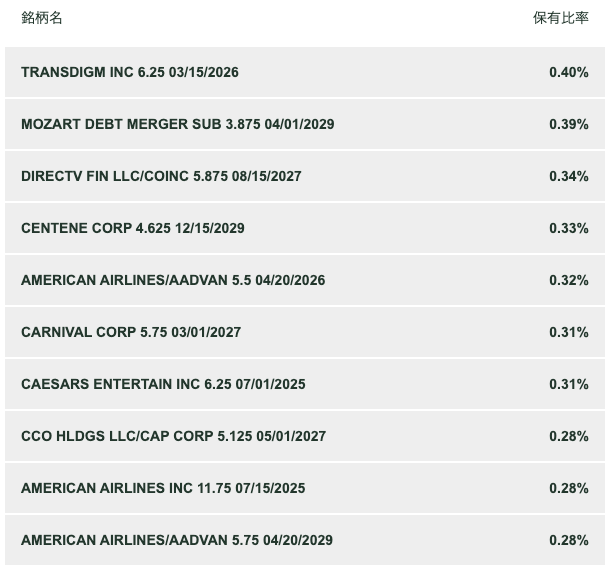
Task: Select MOZART DEBT MERGER SUB 3.875 row
Action: (x=305, y=124)
